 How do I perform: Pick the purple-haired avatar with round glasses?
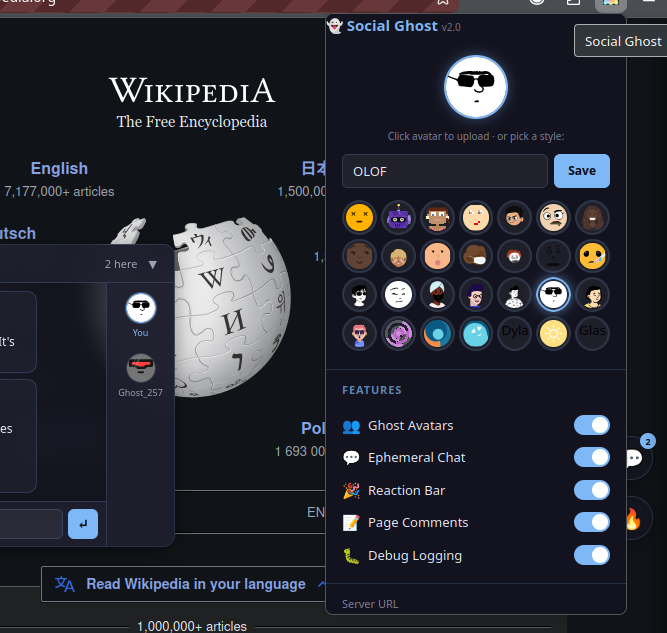tap(476, 294)
